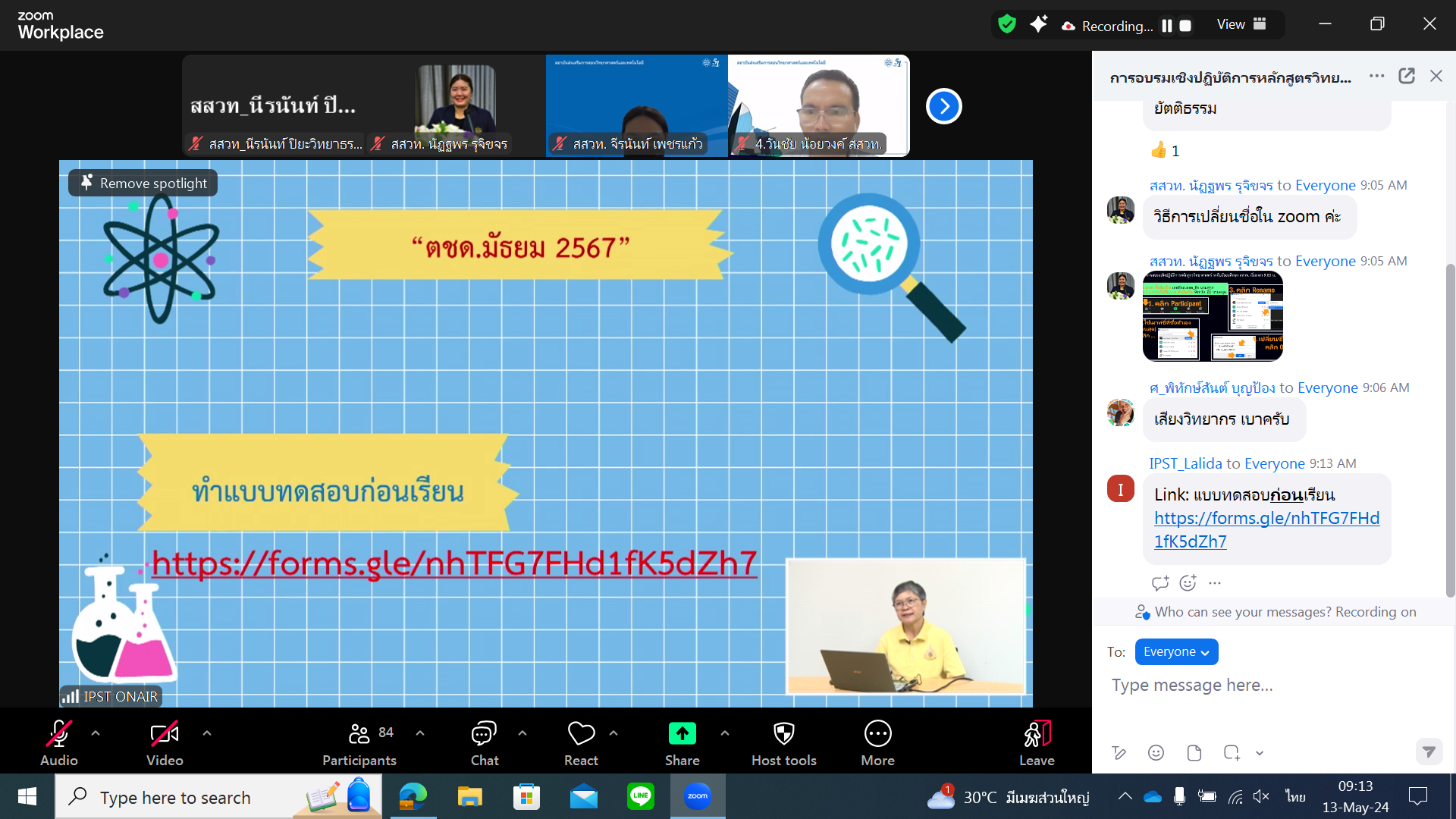Attach a file in chat
1456x819 pixels.
tap(1194, 752)
